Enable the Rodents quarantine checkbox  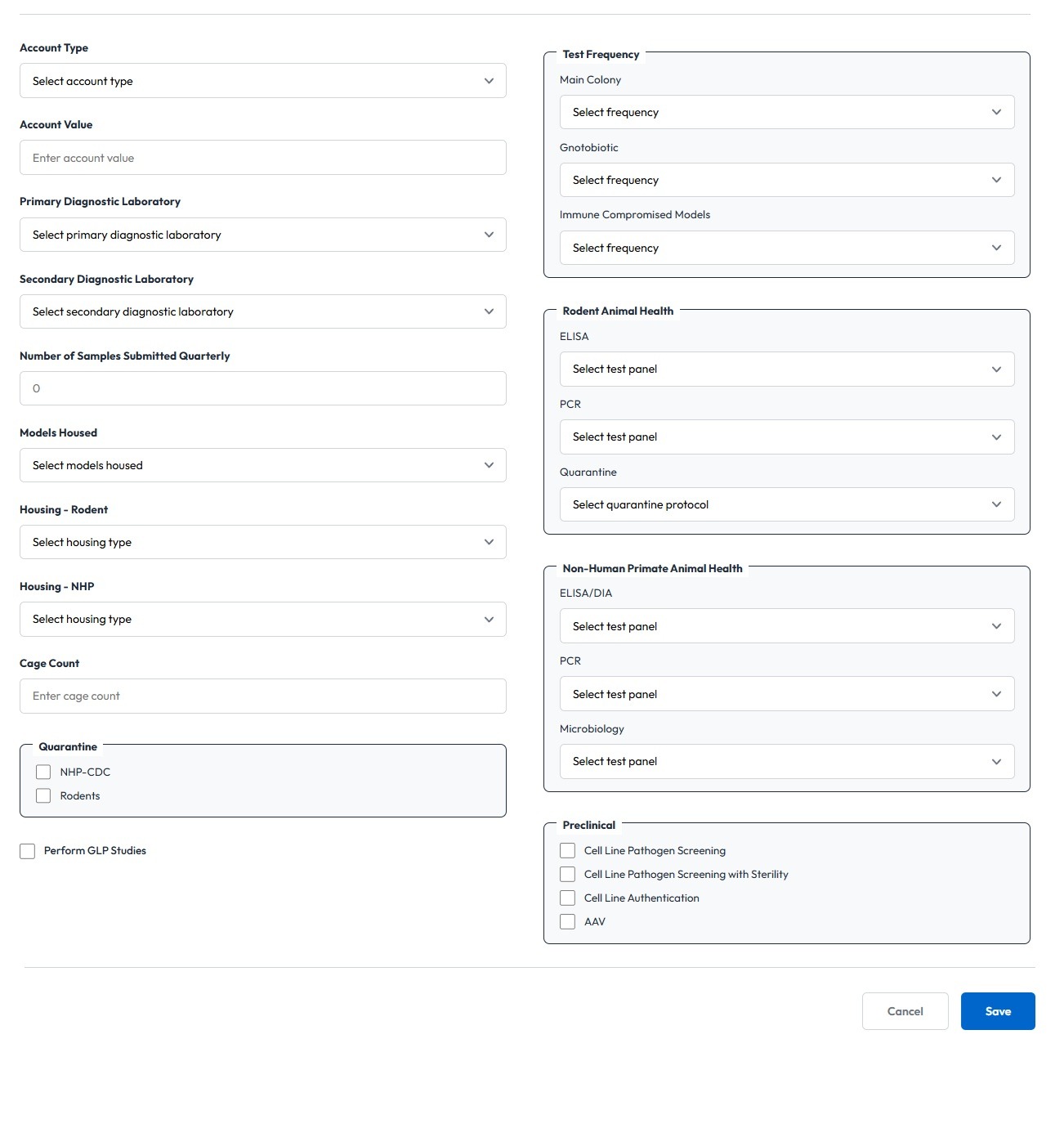coord(43,795)
